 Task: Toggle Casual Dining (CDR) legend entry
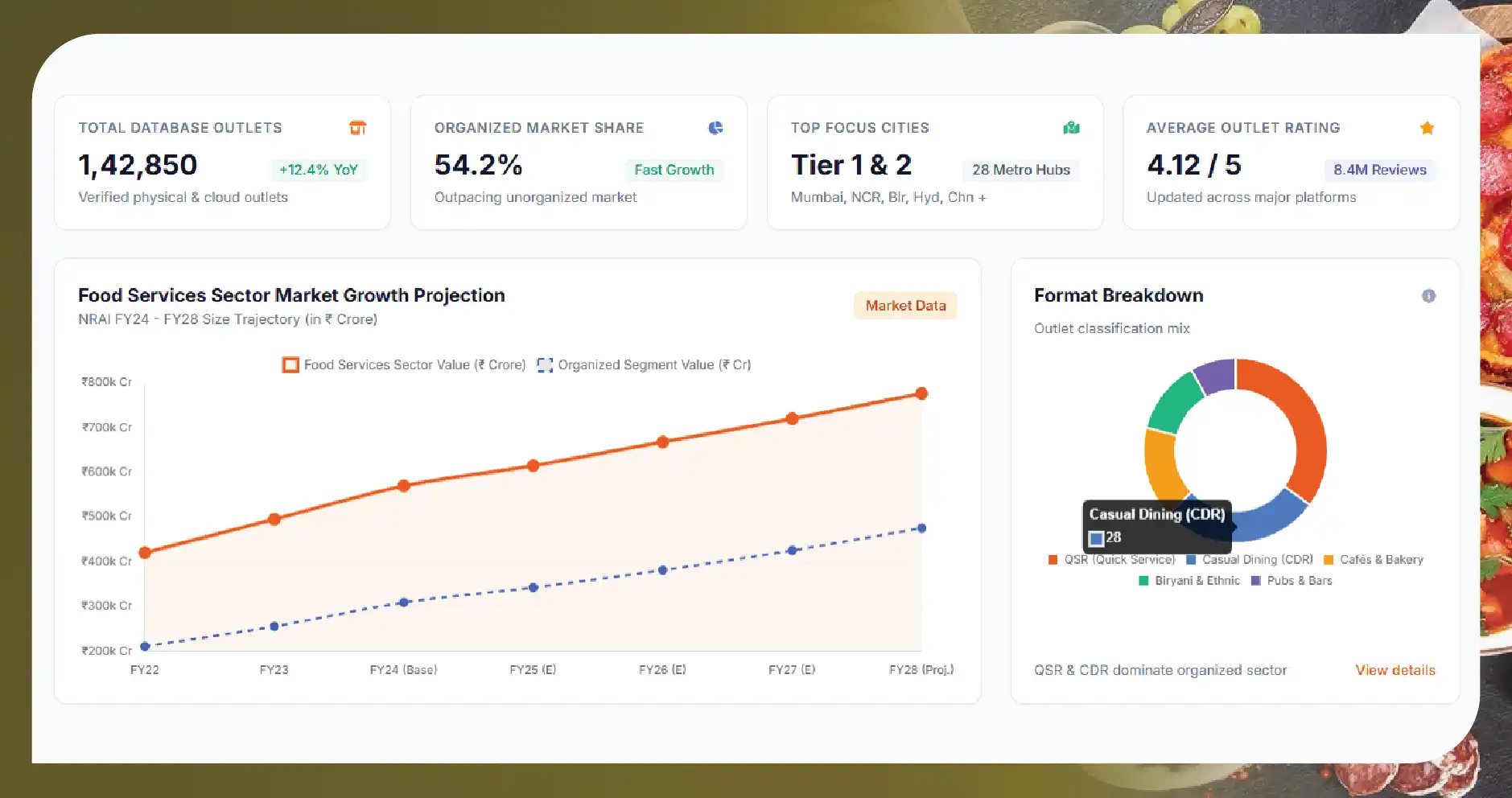pyautogui.click(x=1250, y=560)
